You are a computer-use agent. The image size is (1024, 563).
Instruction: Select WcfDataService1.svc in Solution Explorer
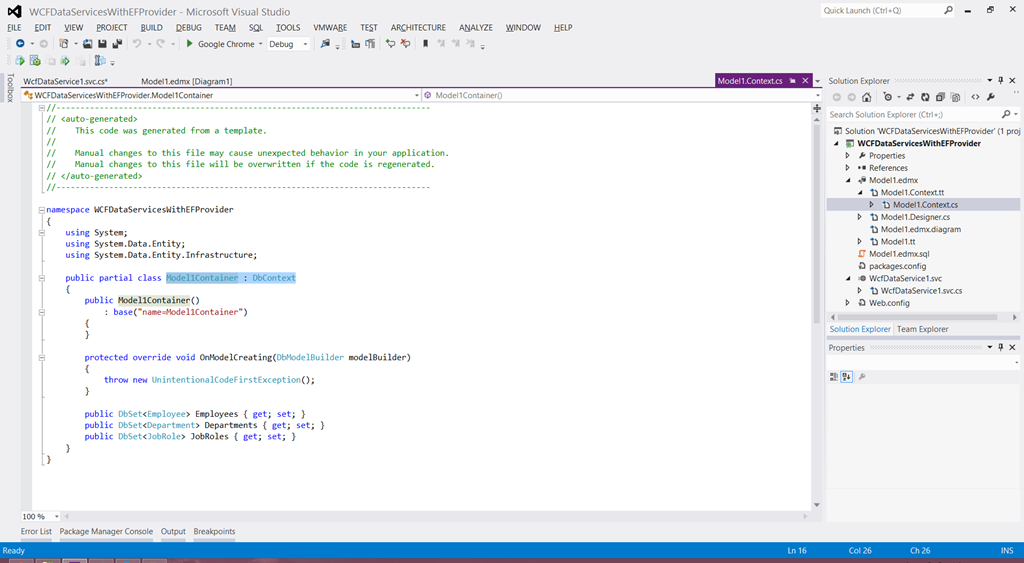[905, 278]
